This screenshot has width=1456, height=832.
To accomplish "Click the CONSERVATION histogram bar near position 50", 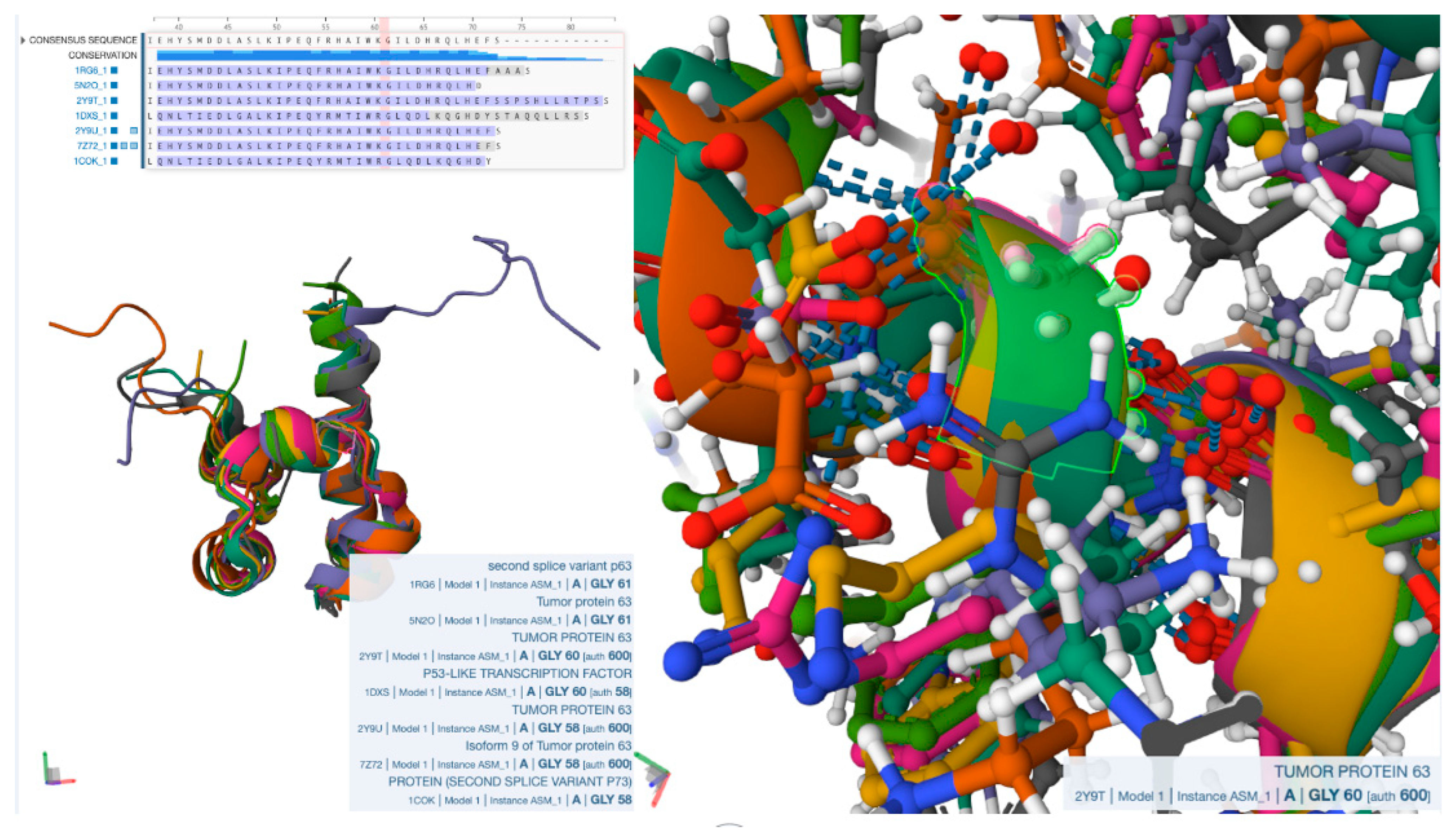I will pos(278,56).
